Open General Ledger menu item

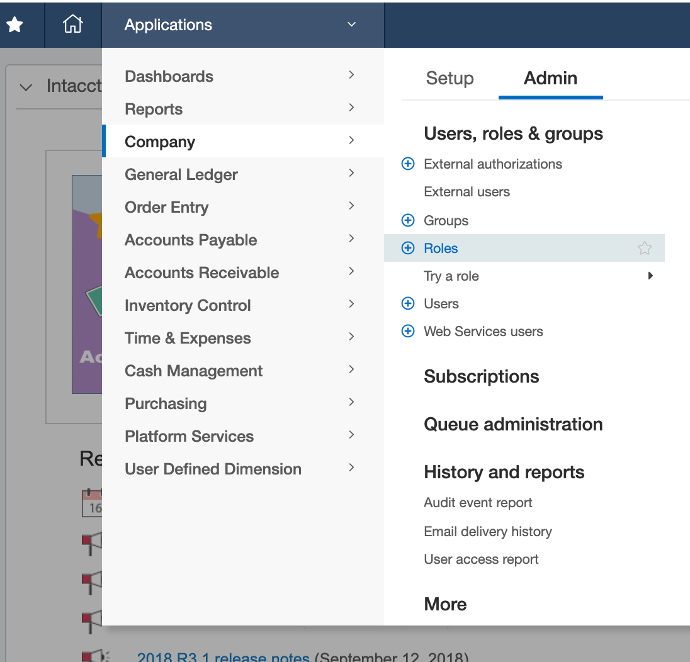click(243, 174)
